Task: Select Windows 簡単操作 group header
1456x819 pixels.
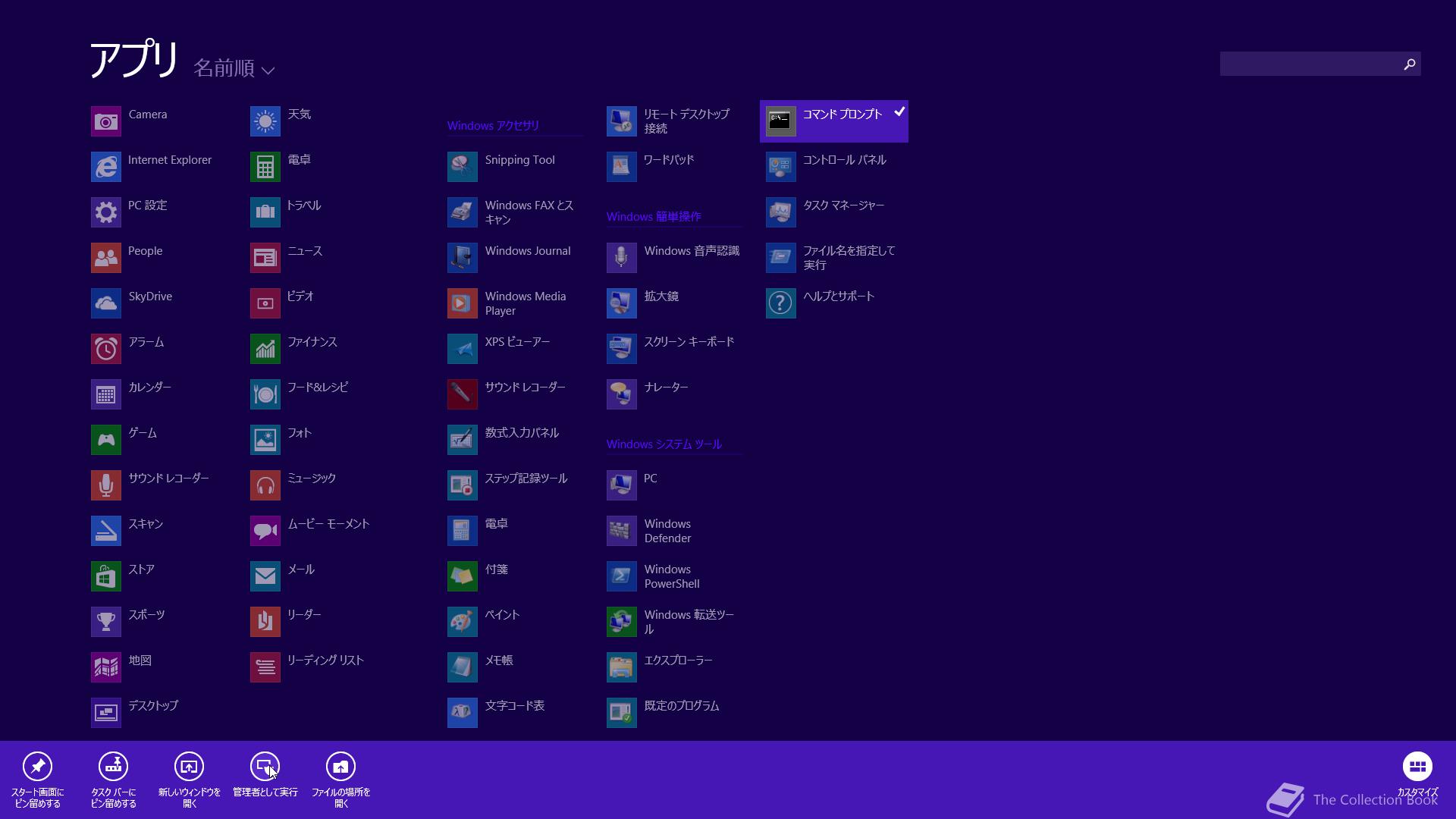Action: pos(654,217)
